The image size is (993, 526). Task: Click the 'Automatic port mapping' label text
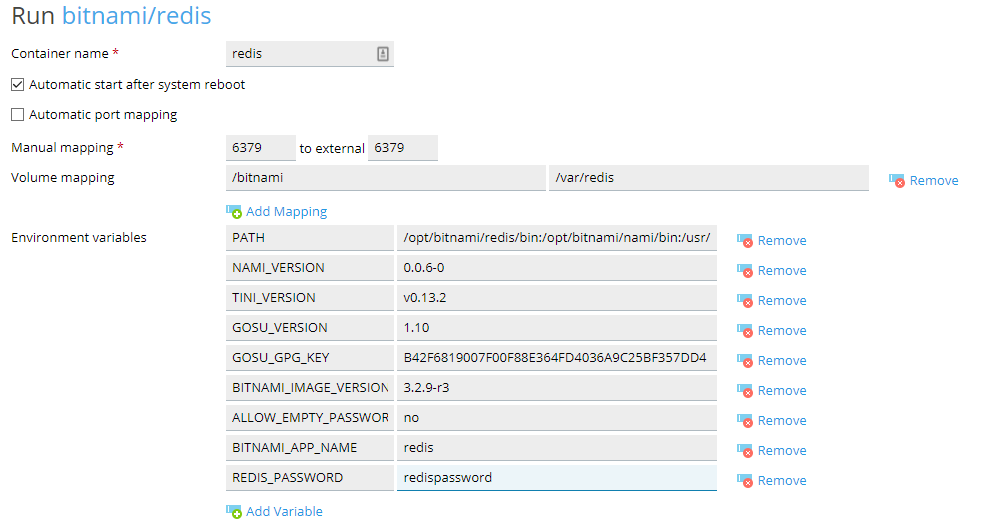point(103,115)
